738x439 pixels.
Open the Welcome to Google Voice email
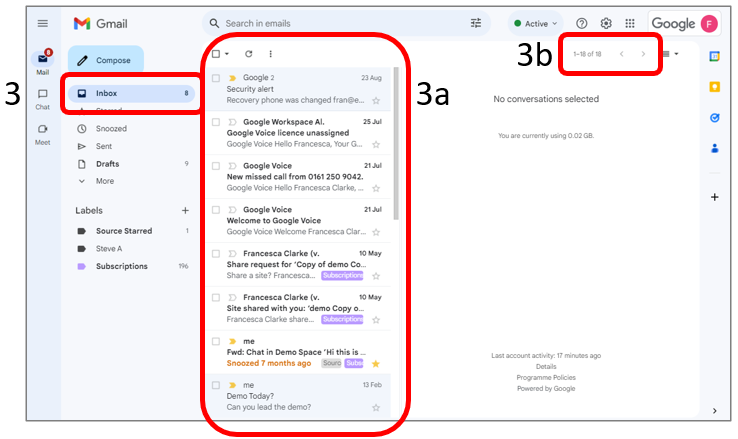(x=298, y=221)
